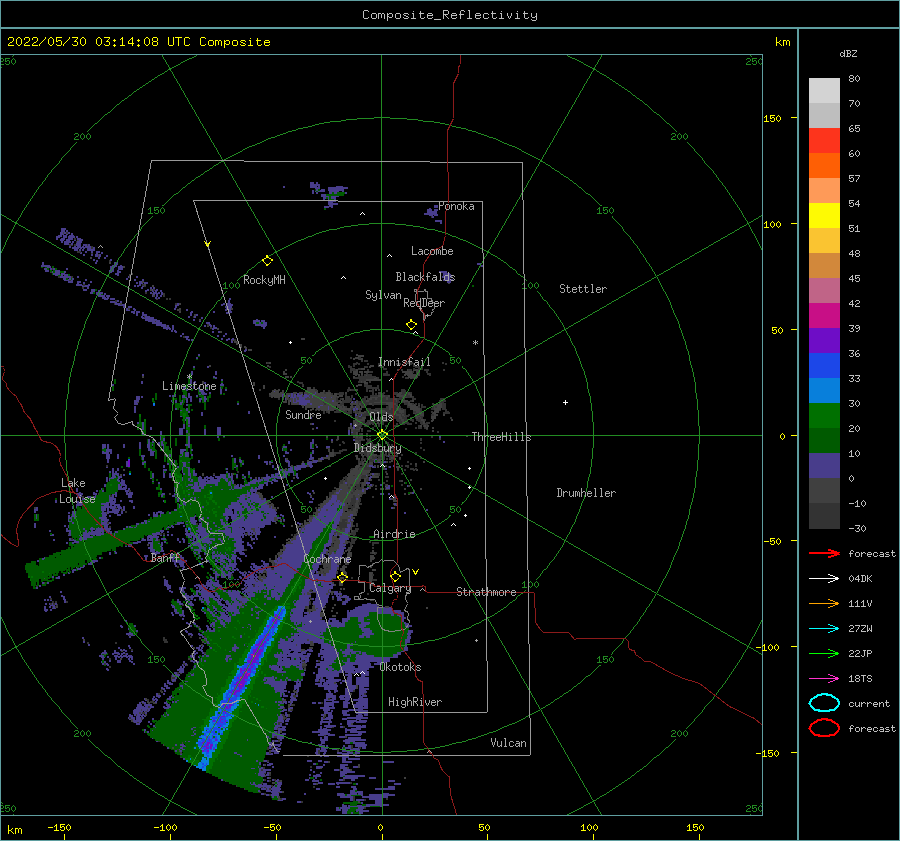Pick the green 22JP arrow legend icon
900x841 pixels.
[824, 653]
